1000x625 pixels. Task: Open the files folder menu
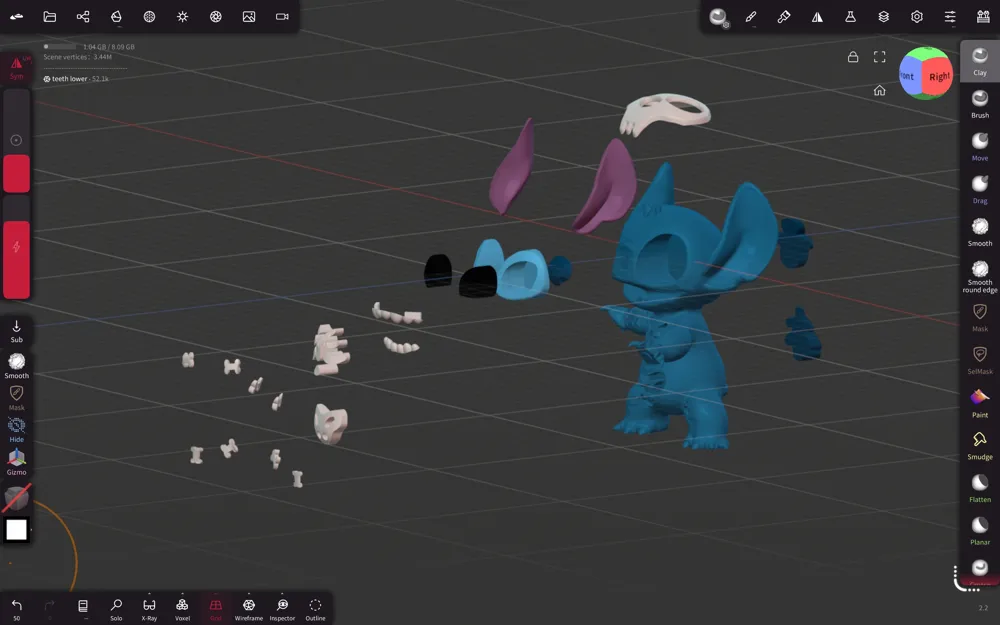point(50,17)
